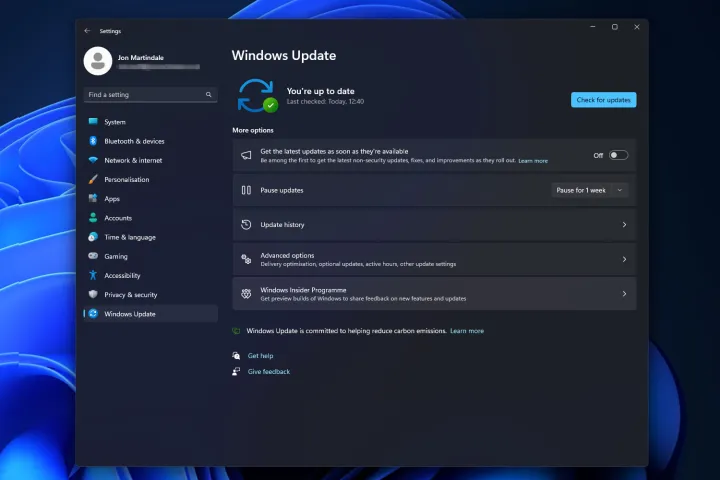Expand Windows Insider Programme chevron

point(624,294)
